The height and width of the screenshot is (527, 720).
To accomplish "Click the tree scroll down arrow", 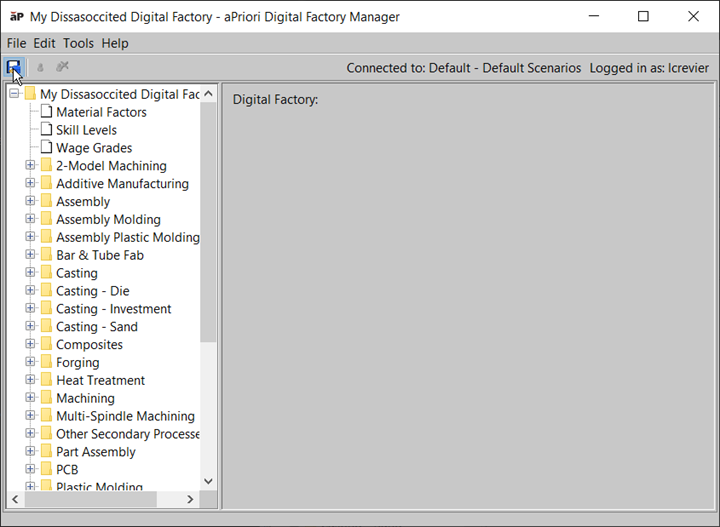I will pos(208,481).
